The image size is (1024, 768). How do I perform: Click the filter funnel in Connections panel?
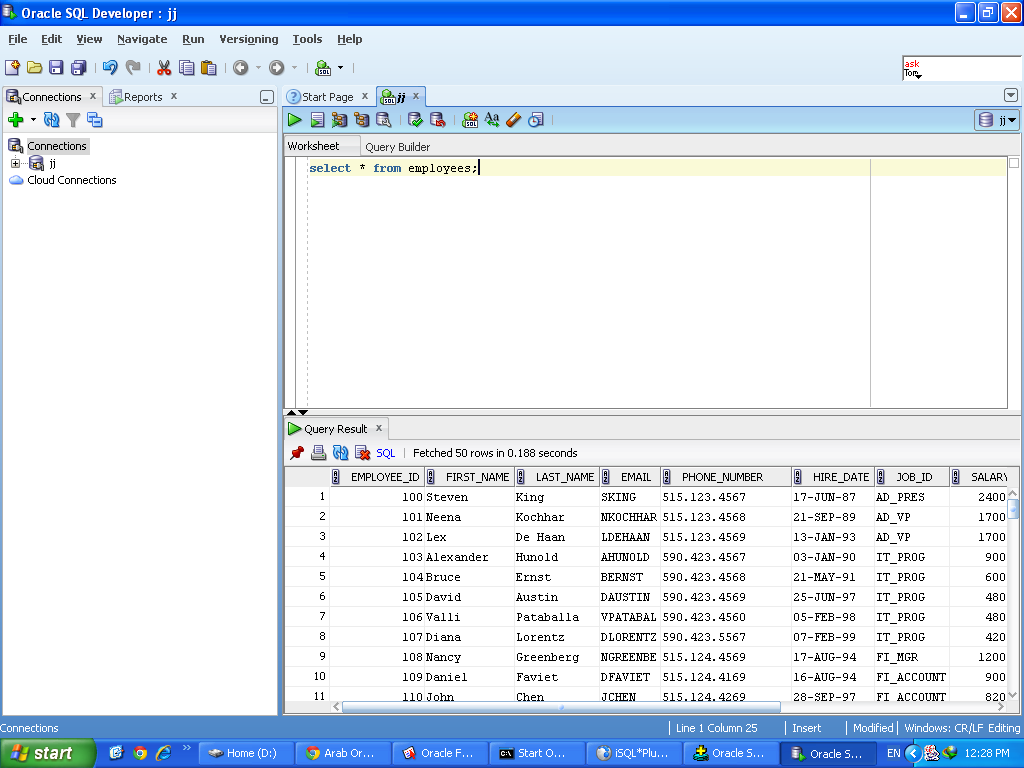pos(73,120)
